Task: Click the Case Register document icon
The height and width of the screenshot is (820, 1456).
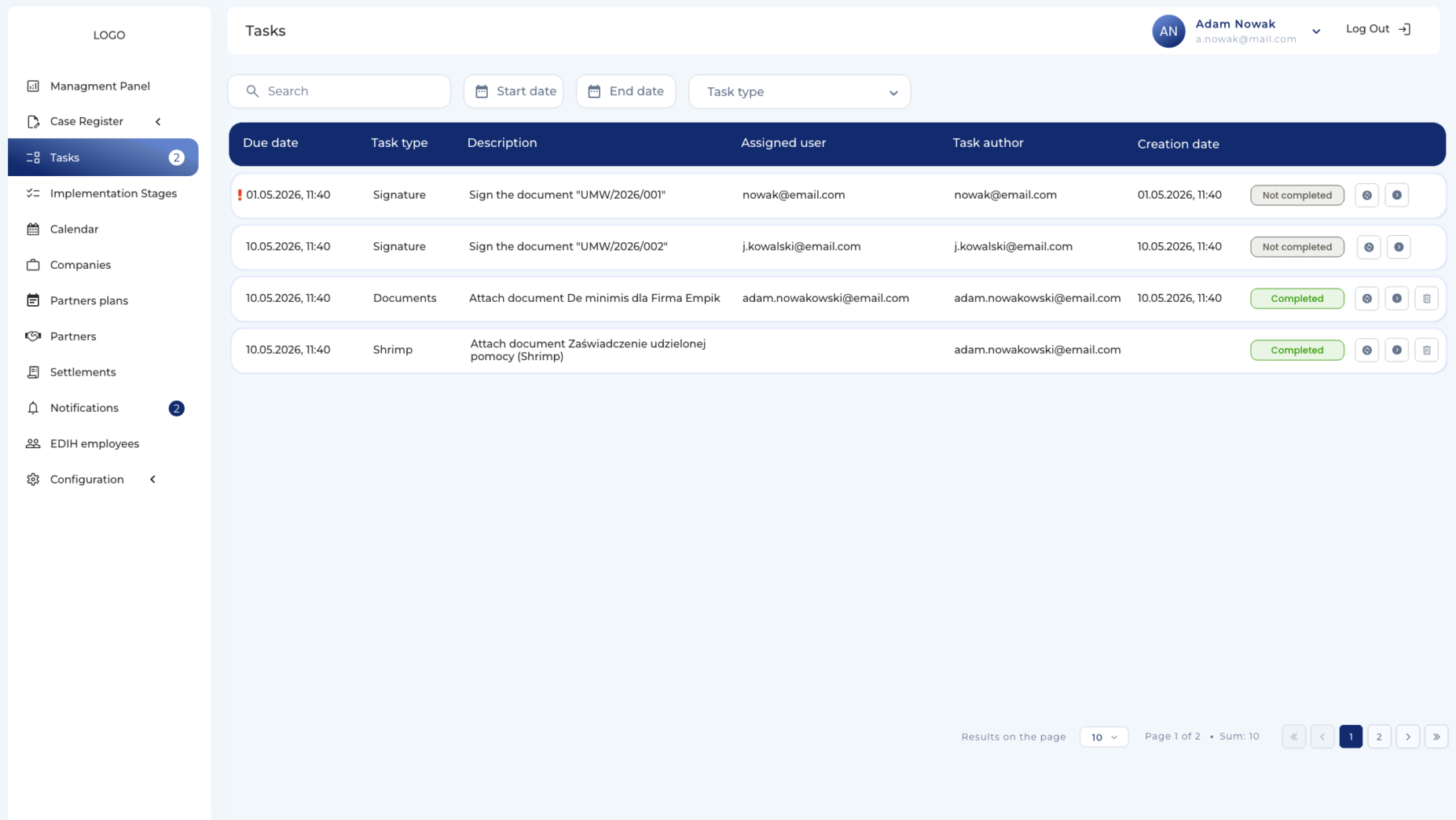Action: click(33, 121)
